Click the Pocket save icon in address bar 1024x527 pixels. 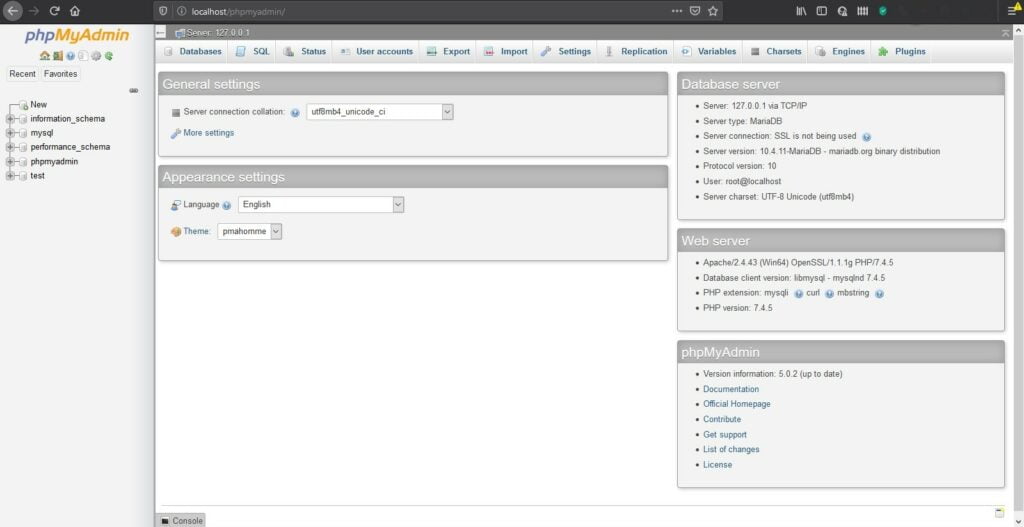[x=696, y=11]
